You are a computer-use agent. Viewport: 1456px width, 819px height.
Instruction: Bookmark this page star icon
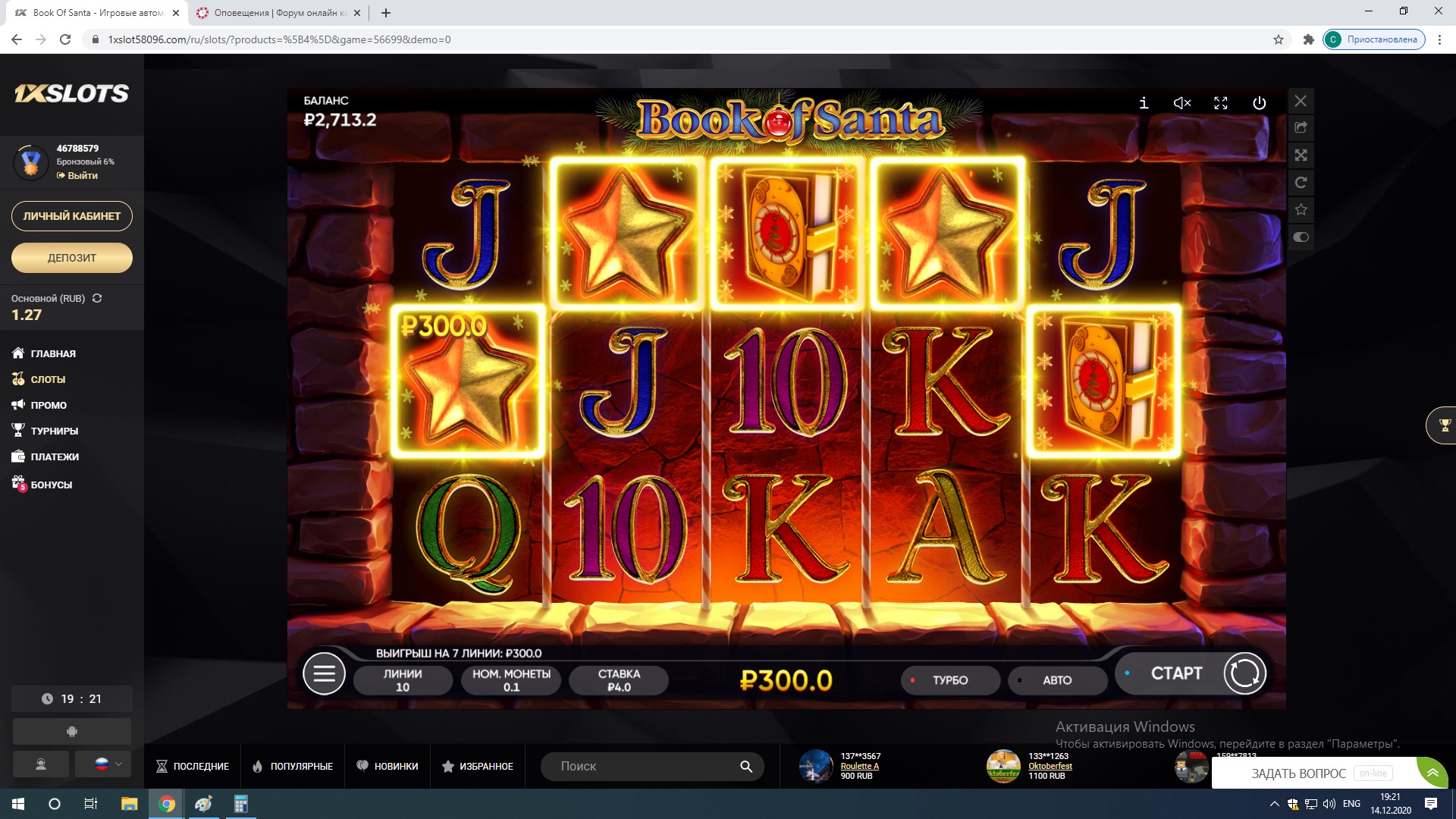coord(1279,39)
